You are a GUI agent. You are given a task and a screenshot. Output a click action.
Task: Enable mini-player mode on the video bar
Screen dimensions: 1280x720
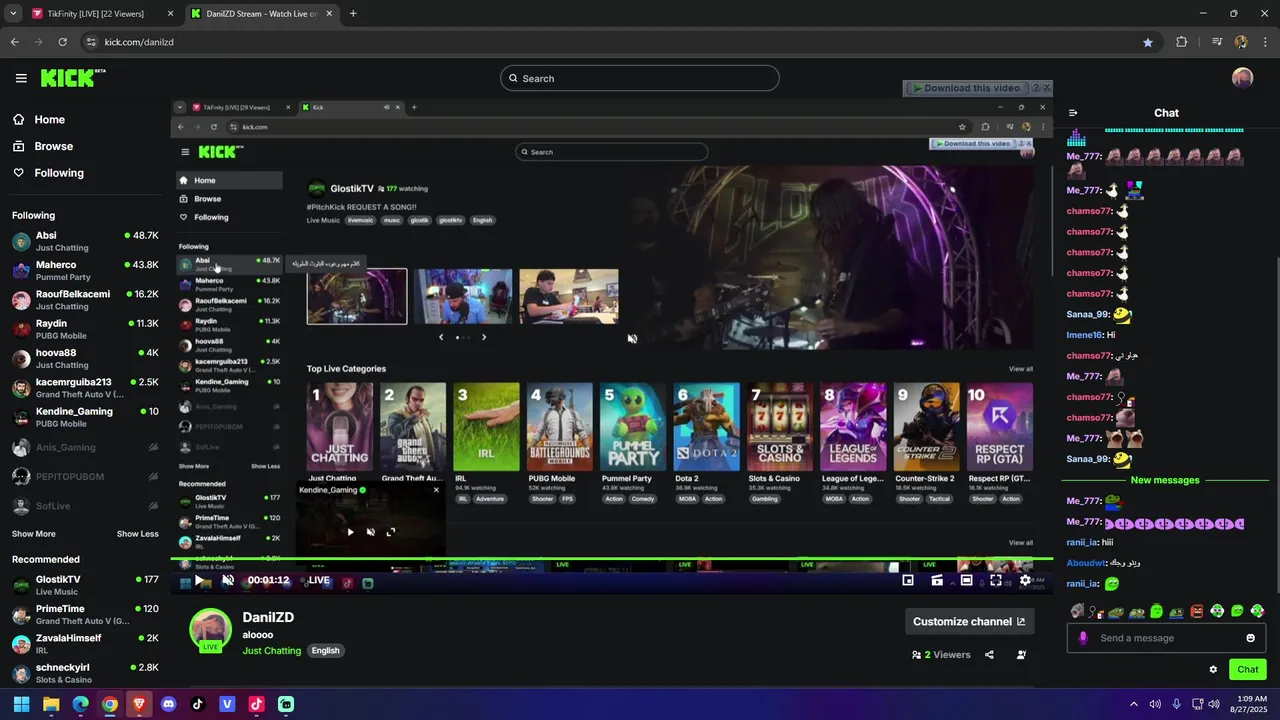pyautogui.click(x=908, y=580)
